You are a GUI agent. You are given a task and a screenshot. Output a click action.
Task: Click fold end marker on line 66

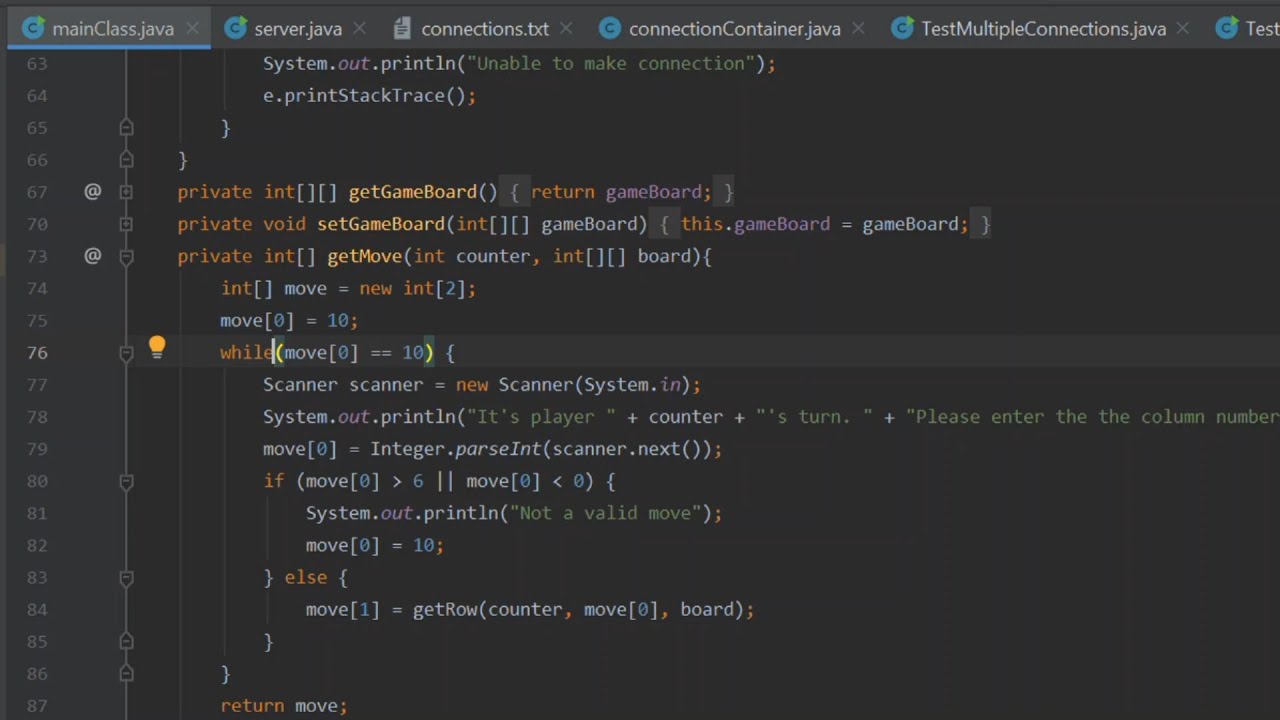coord(126,160)
